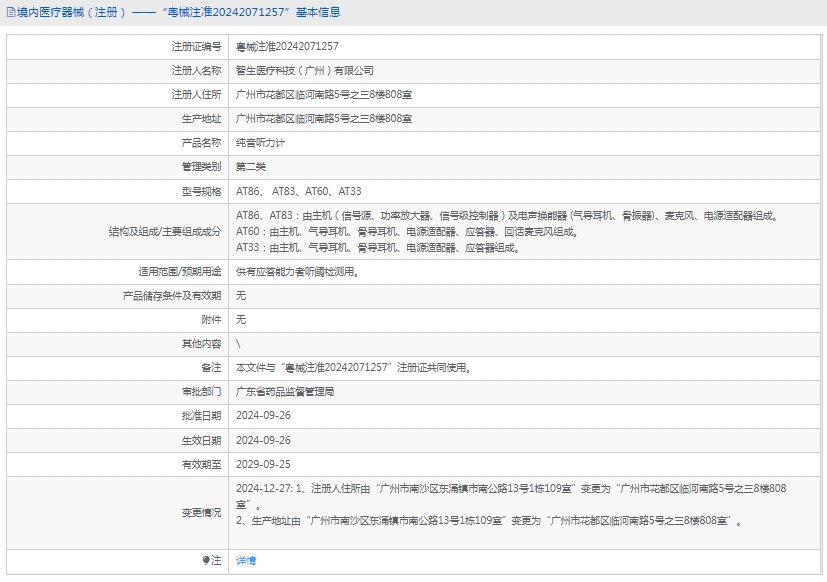Click registrant name 智生医疗科技（广州）有限公司
This screenshot has width=827, height=582.
304,71
